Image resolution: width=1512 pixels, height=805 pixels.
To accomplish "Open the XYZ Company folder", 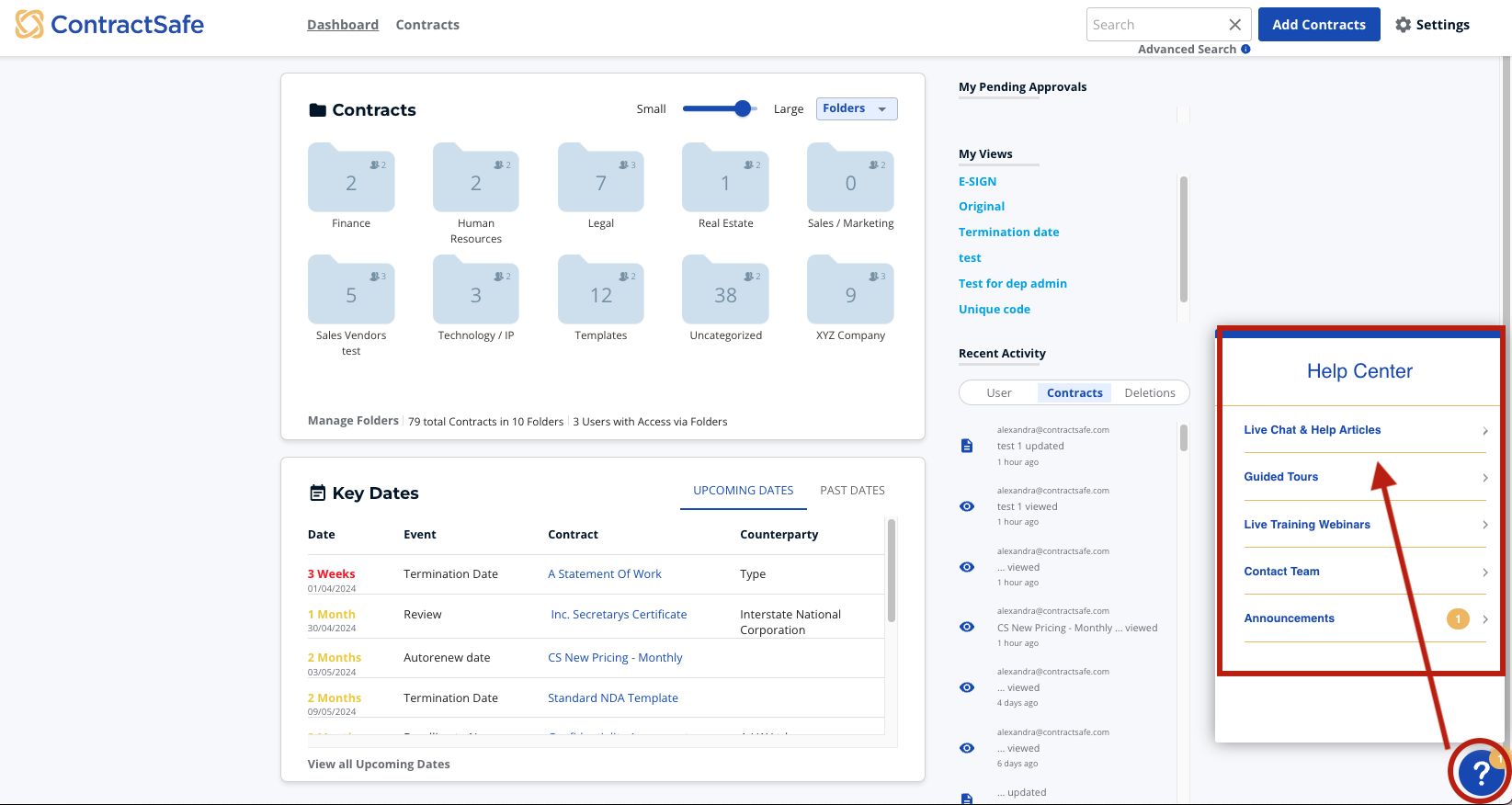I will pos(850,290).
